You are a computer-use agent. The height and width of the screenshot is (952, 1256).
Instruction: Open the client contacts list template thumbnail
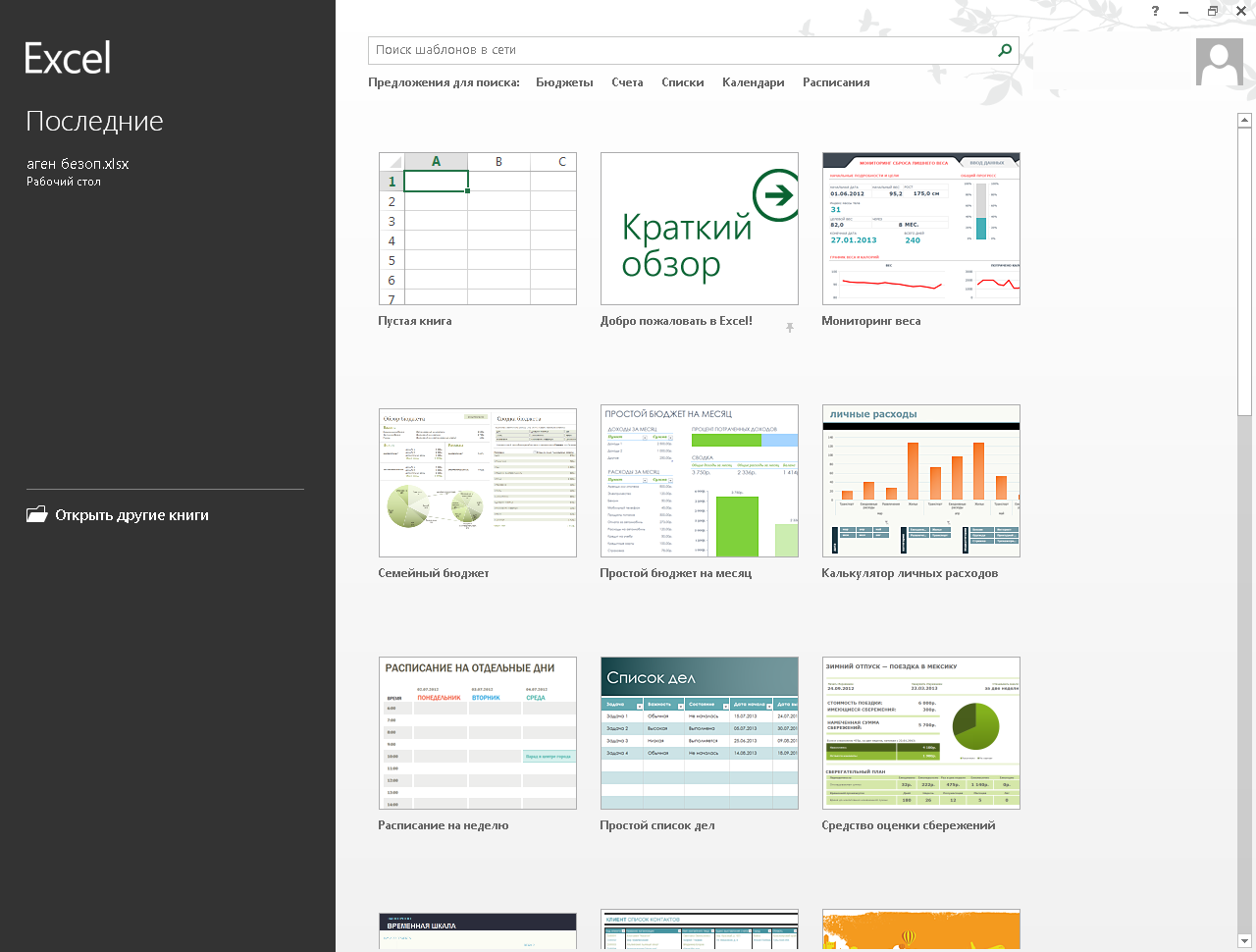click(x=700, y=930)
